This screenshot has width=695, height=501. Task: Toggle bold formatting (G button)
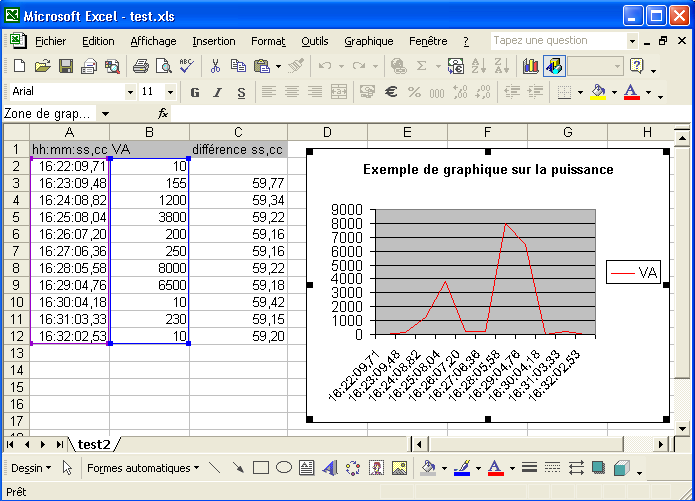coord(195,92)
